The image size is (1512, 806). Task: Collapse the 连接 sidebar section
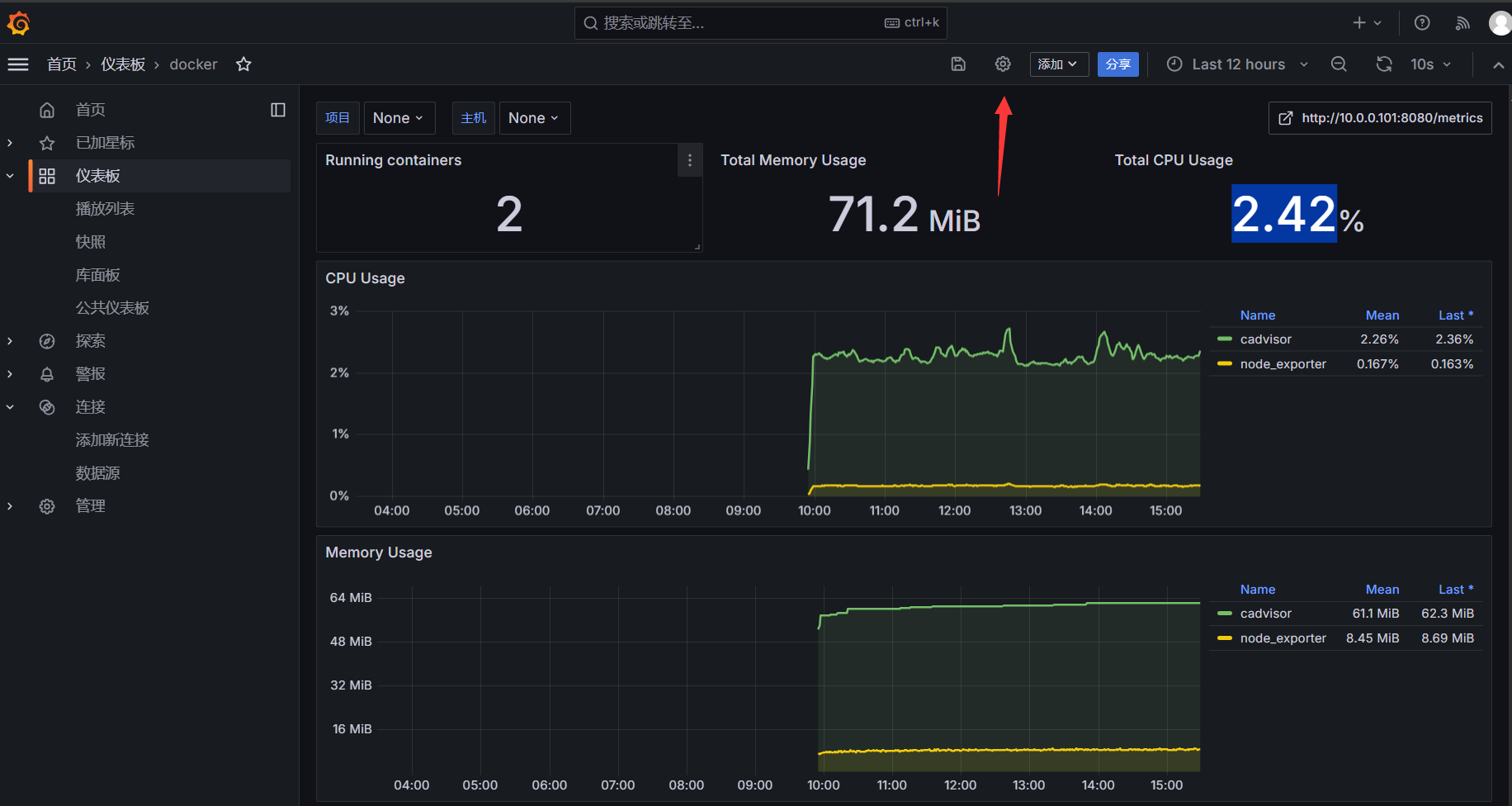pyautogui.click(x=10, y=407)
